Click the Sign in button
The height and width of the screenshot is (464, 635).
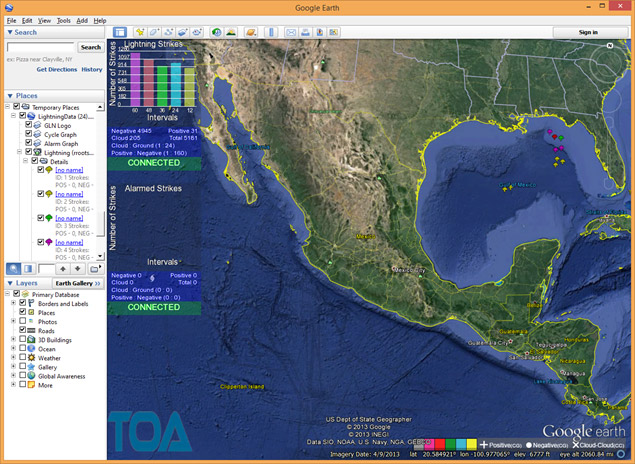pos(588,32)
